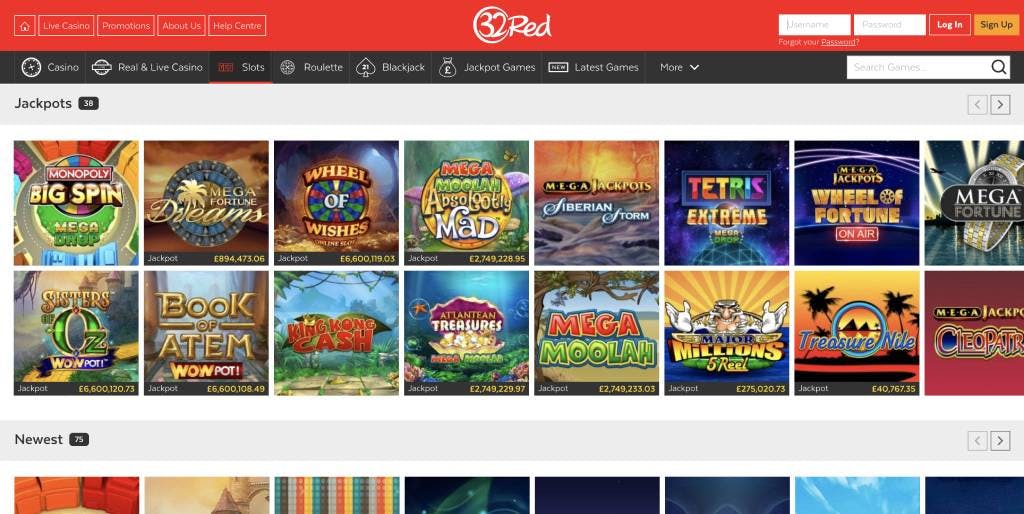Viewport: 1024px width, 514px height.
Task: Open Wheel of Fortune On Air game
Action: [x=857, y=202]
